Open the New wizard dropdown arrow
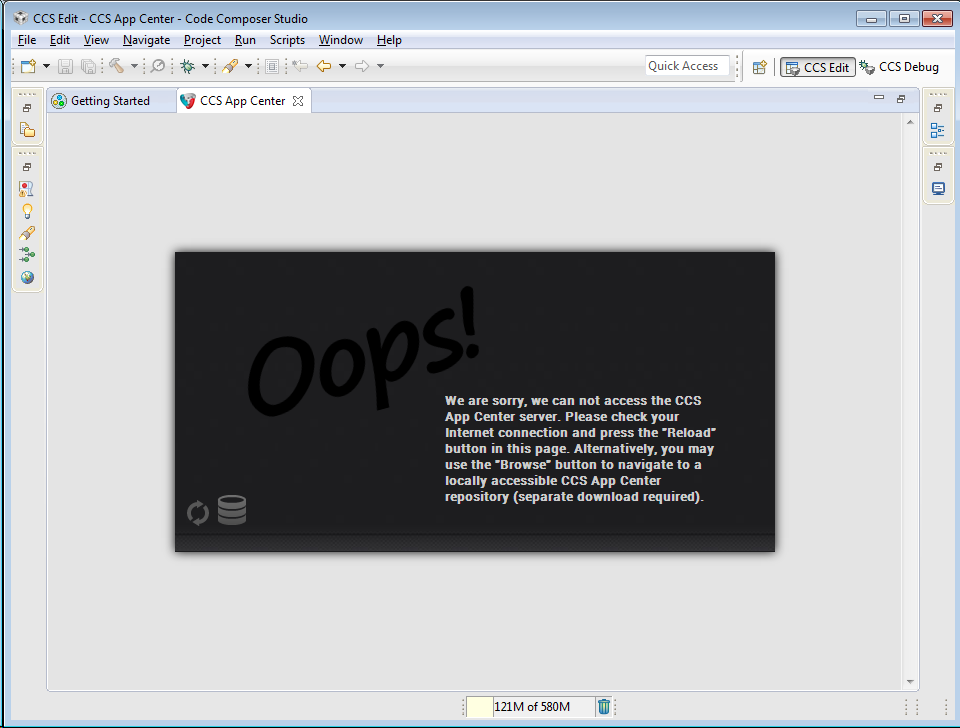 [46, 66]
